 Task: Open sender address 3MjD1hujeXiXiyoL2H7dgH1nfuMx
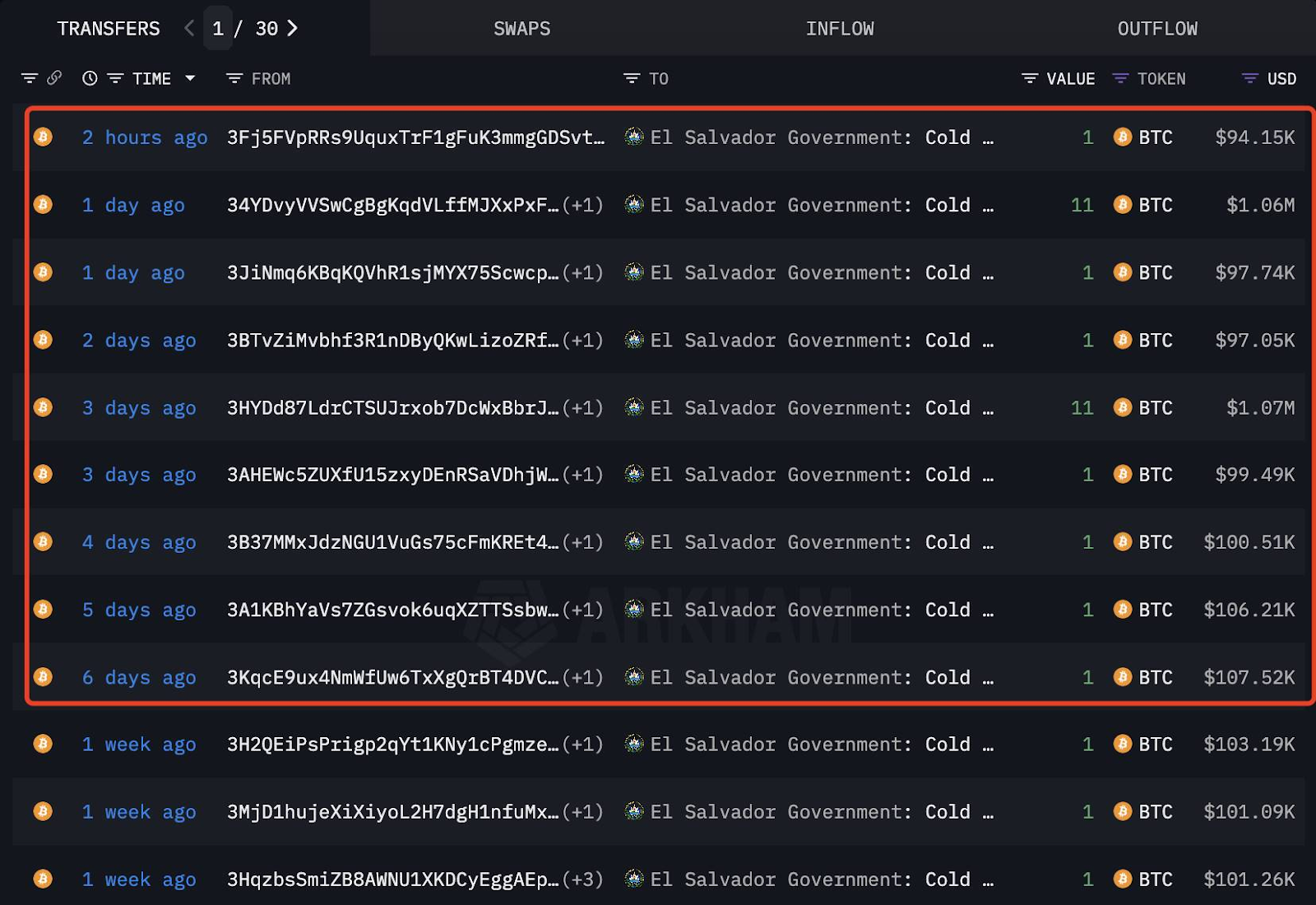(392, 812)
